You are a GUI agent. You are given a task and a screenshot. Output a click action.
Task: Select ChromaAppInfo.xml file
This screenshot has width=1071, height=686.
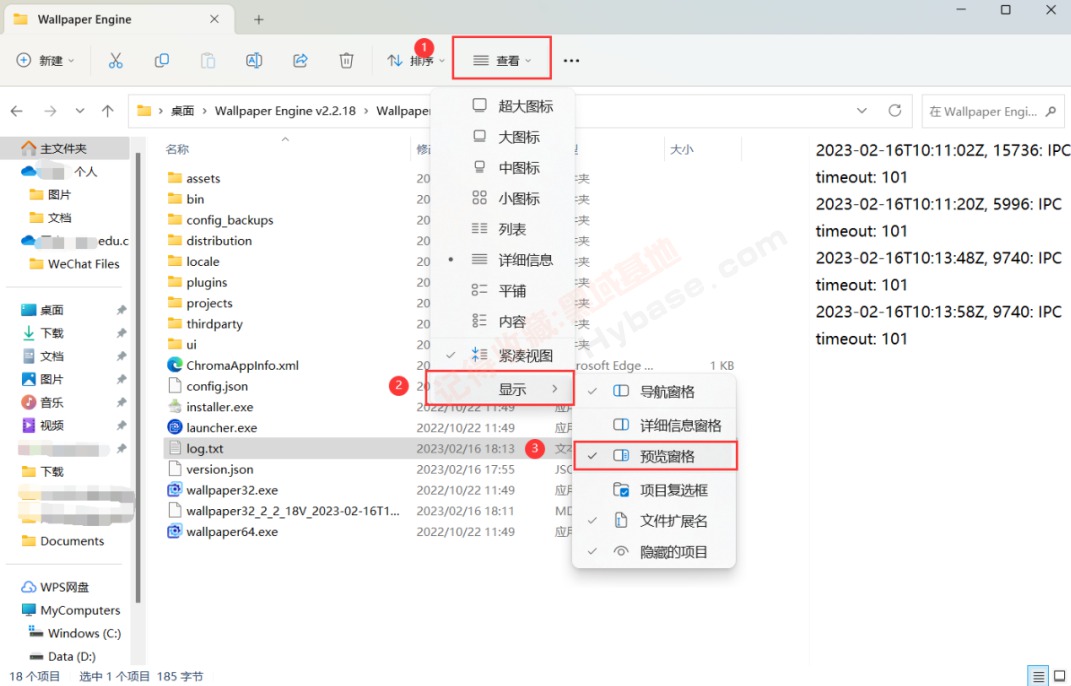[233, 366]
